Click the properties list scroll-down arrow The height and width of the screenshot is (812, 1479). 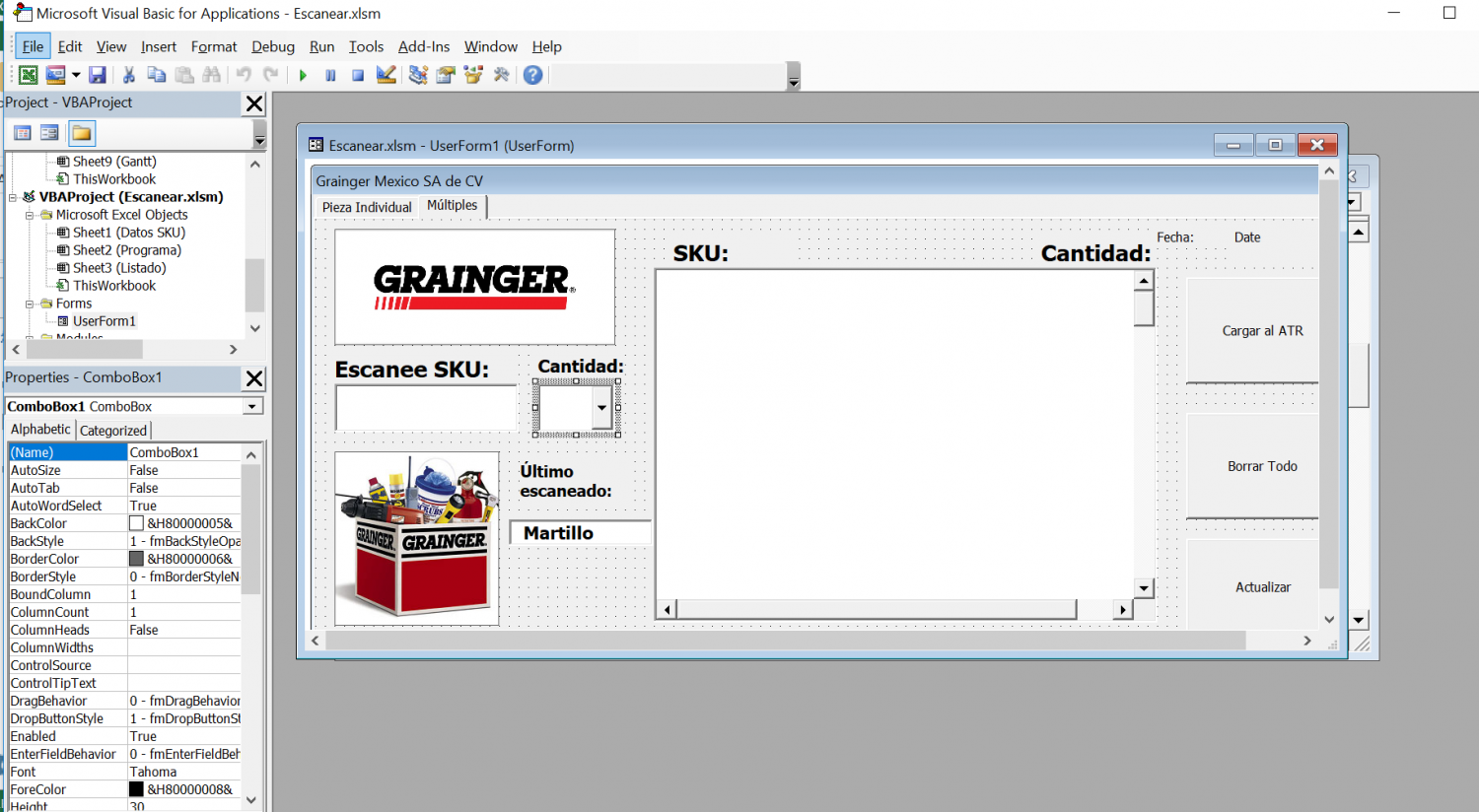(x=251, y=800)
